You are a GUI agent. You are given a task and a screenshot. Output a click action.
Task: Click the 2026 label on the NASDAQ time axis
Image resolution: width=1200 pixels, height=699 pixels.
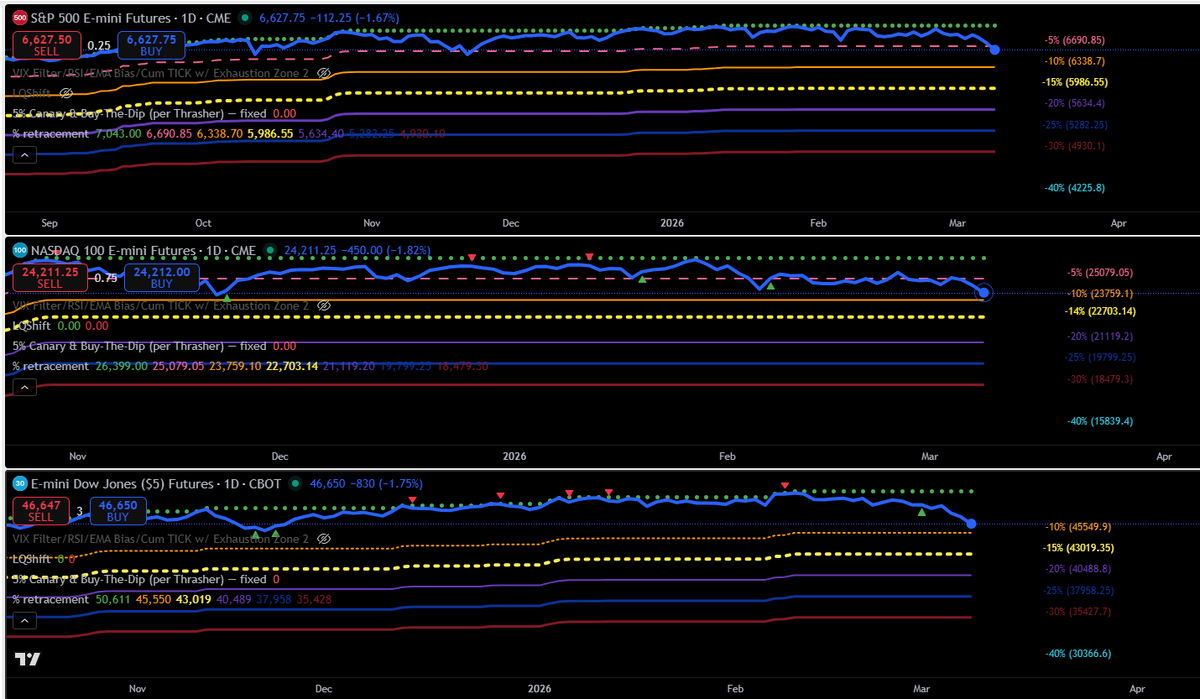[x=514, y=456]
